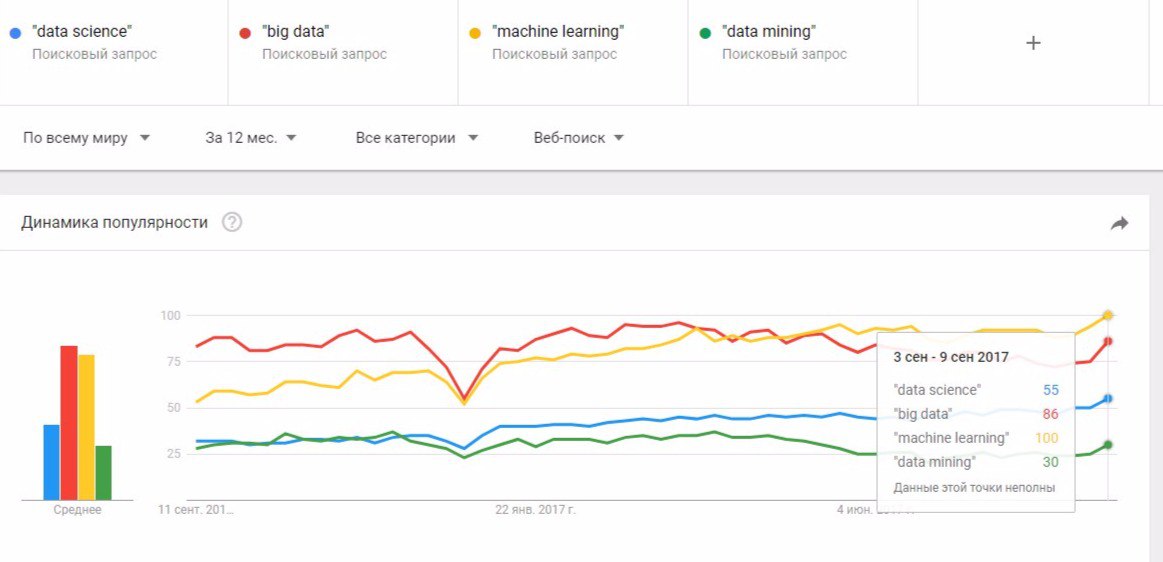The width and height of the screenshot is (1163, 562).
Task: Open the help question mark icon
Action: pyautogui.click(x=232, y=222)
